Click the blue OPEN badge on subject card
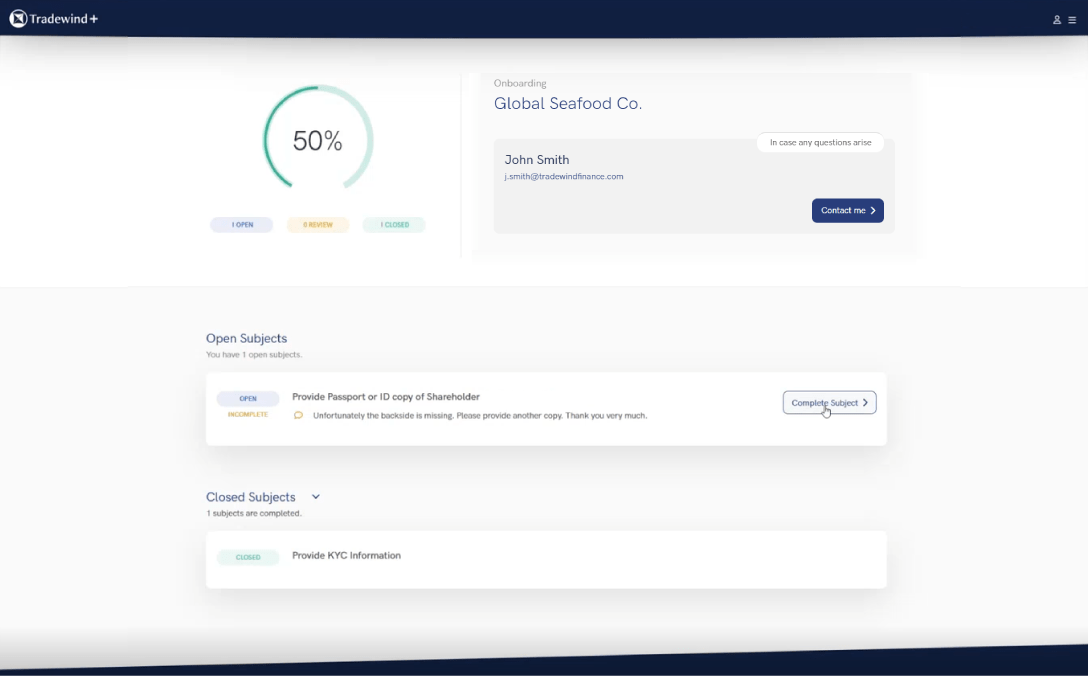The height and width of the screenshot is (676, 1088). pos(247,399)
